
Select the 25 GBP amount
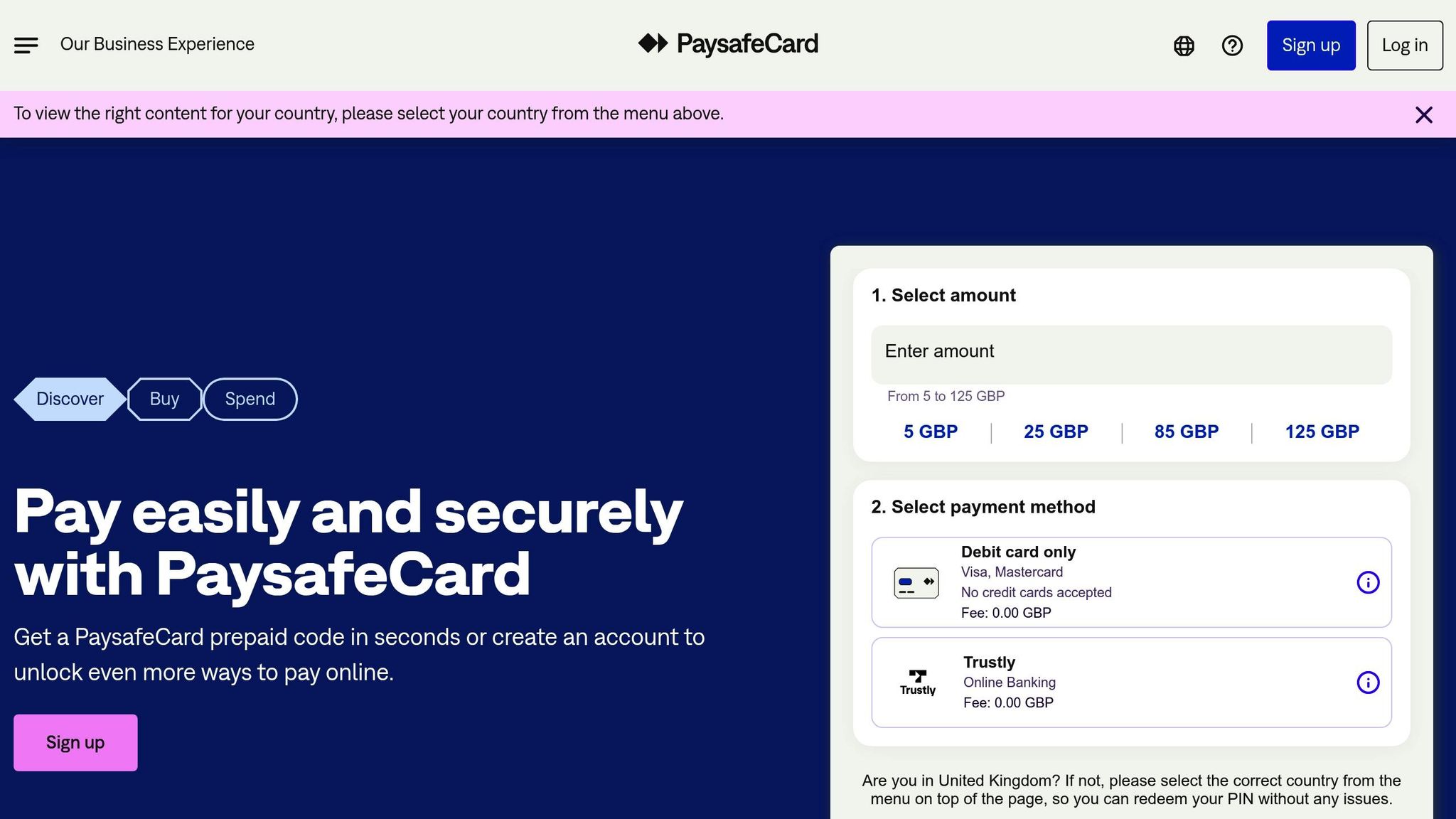click(1056, 431)
